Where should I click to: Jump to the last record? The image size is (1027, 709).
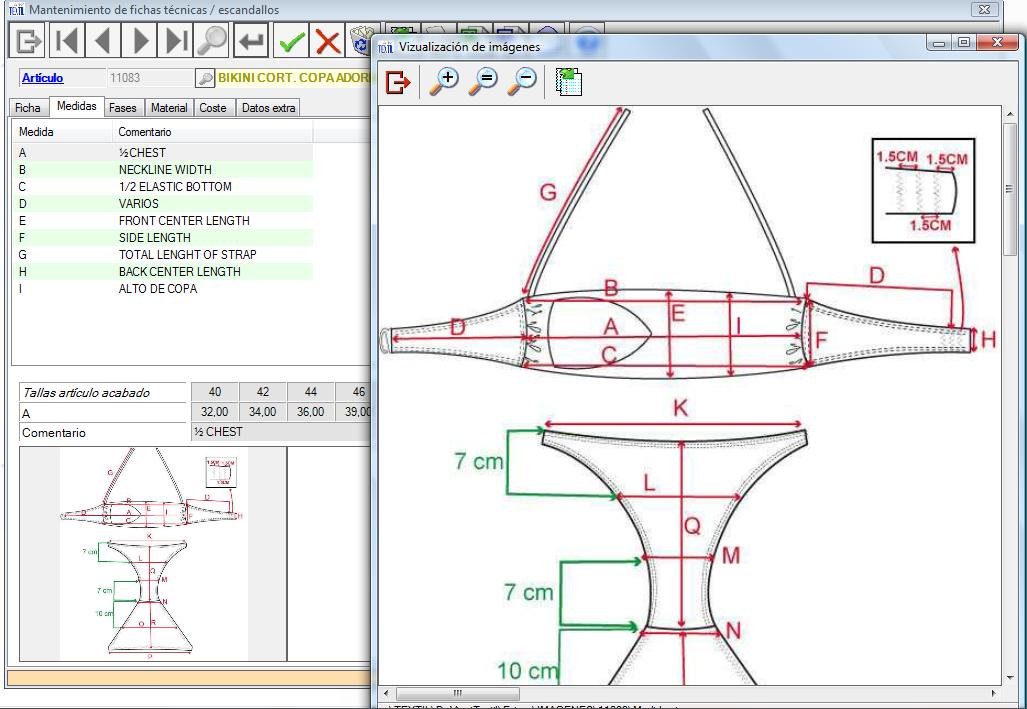click(x=176, y=41)
